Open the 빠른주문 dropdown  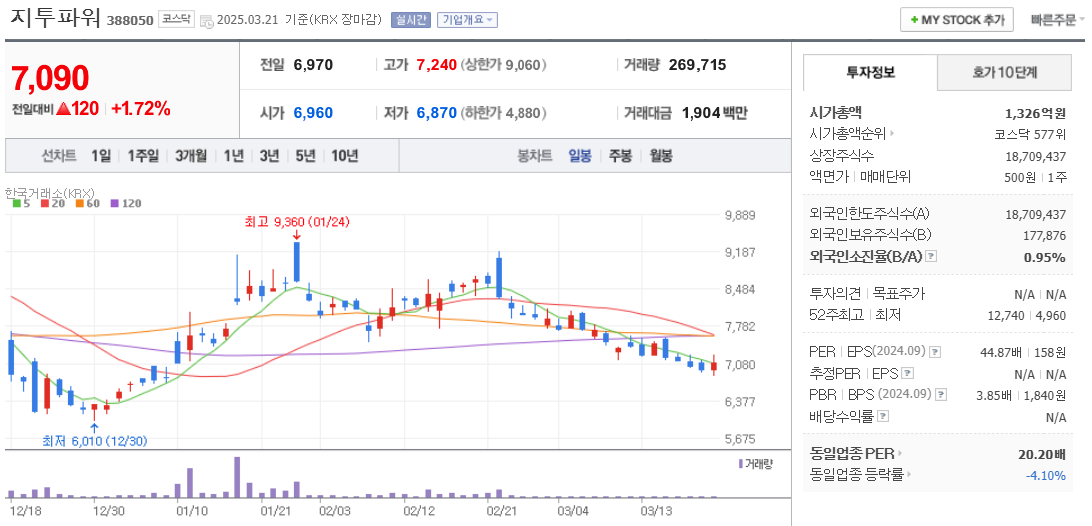coord(1058,20)
